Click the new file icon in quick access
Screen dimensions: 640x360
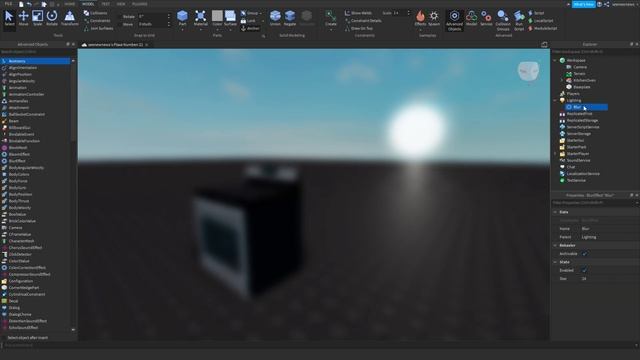click(x=21, y=4)
